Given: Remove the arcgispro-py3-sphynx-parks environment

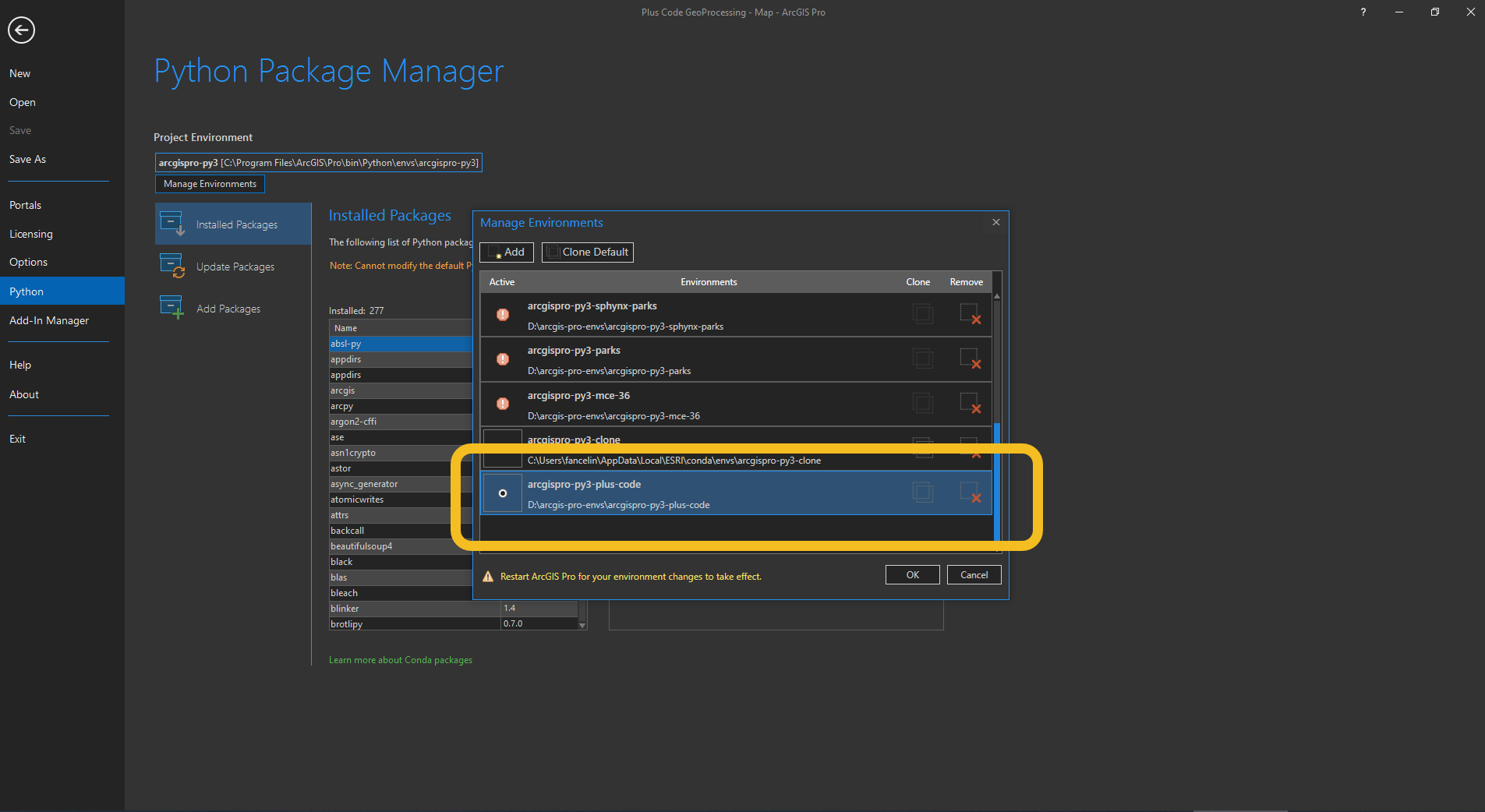Looking at the screenshot, I should click(970, 314).
